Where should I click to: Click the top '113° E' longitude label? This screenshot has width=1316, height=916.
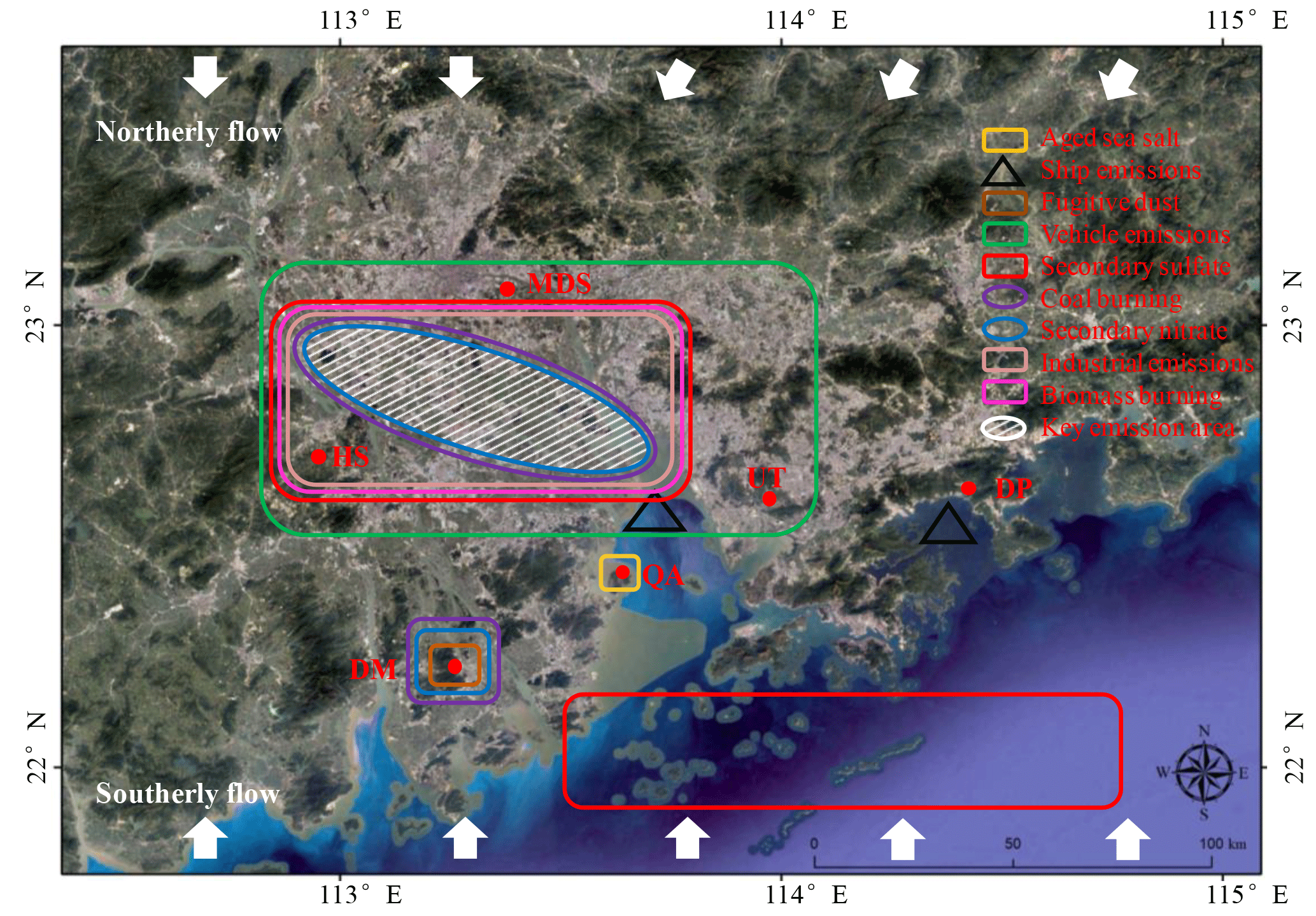point(360,20)
